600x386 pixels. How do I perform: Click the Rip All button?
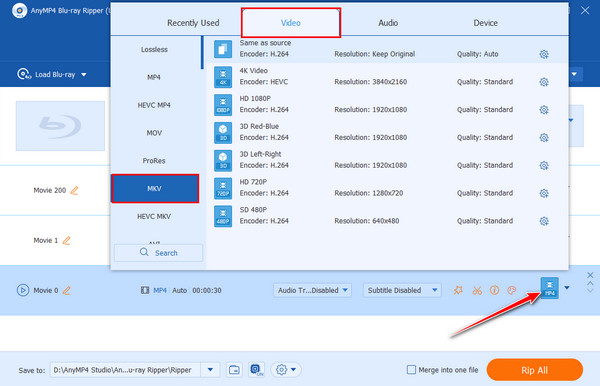[535, 370]
